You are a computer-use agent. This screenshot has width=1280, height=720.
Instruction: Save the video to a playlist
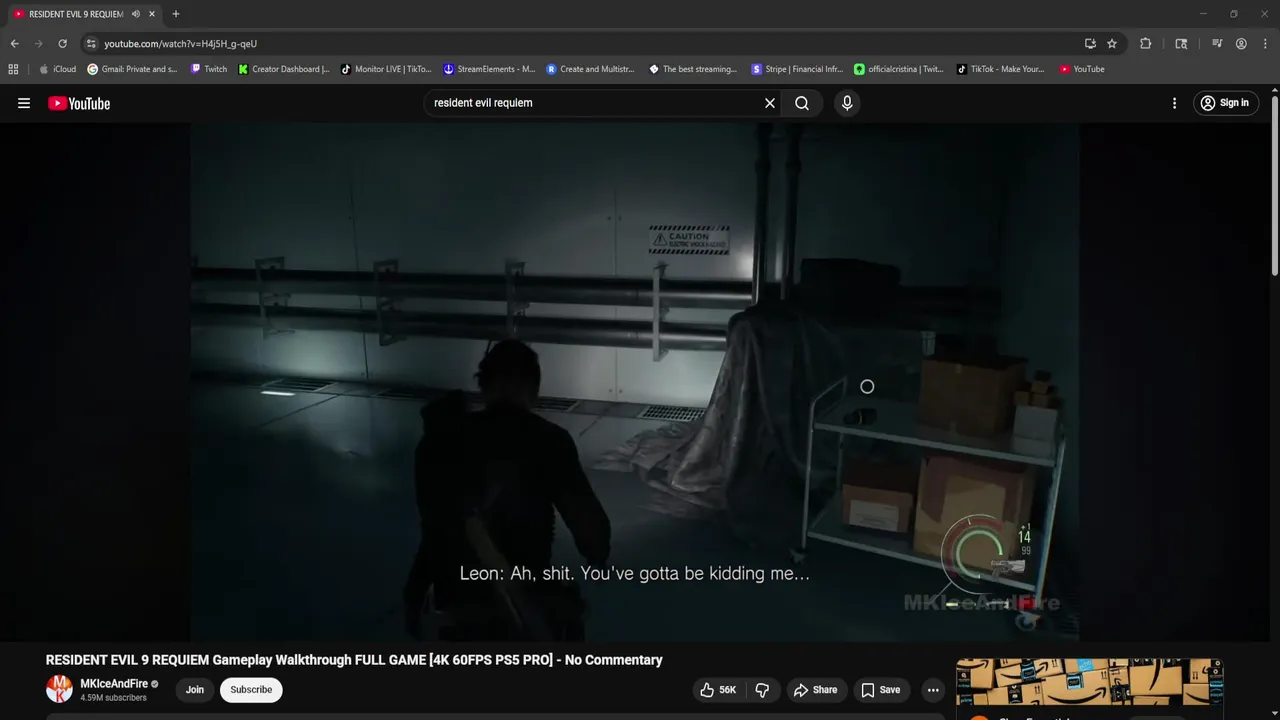880,690
